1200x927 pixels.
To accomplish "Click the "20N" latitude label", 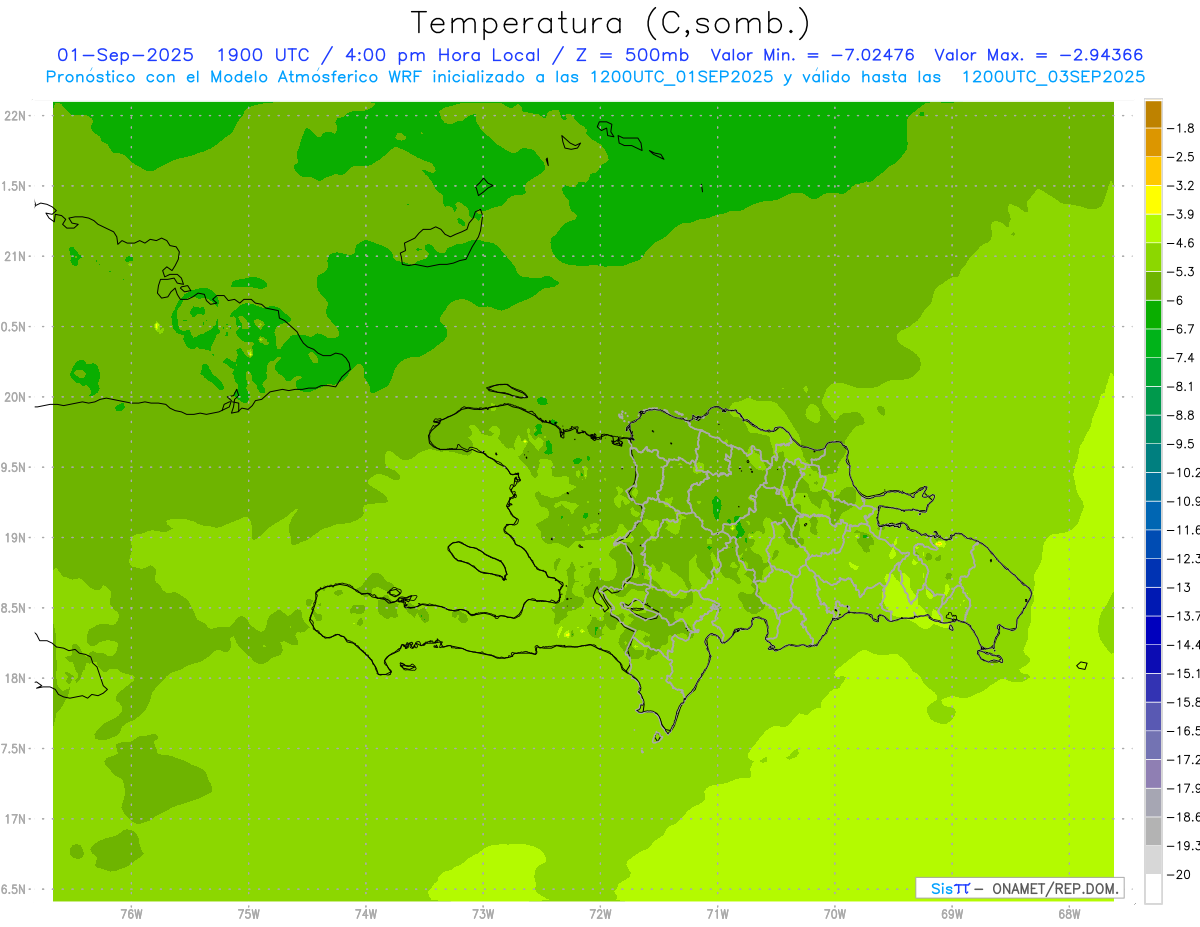I will [14, 397].
